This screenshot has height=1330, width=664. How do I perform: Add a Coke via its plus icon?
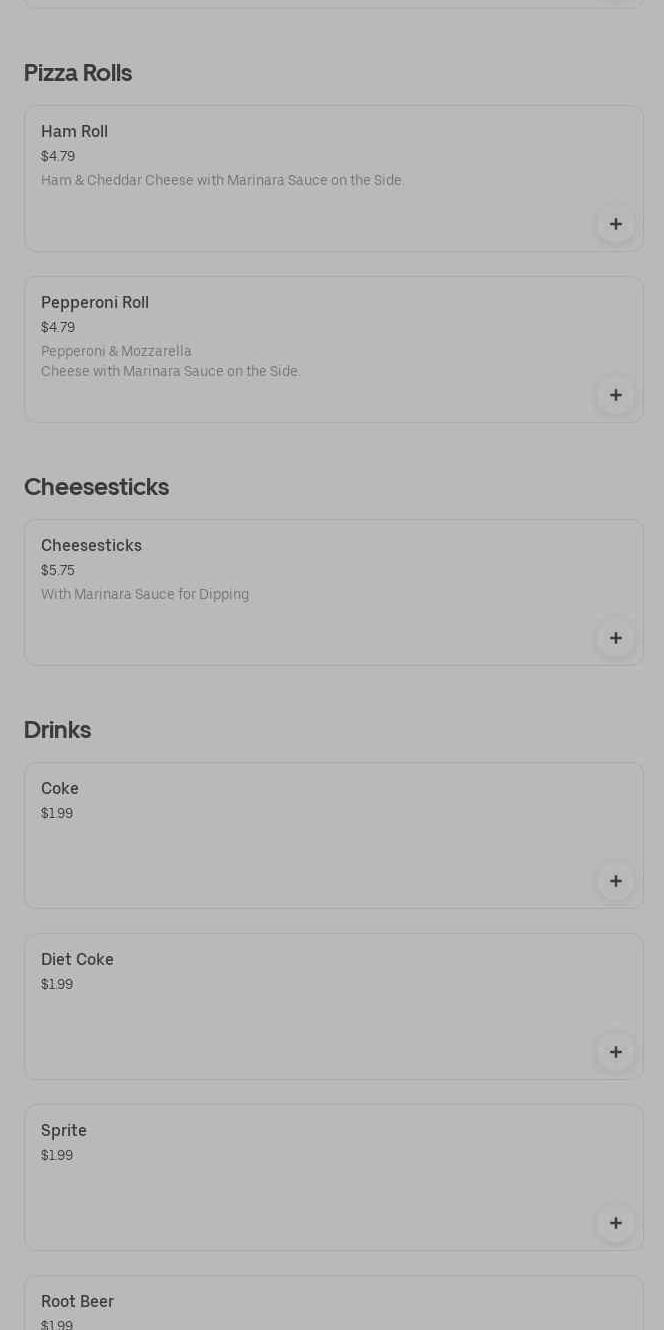(x=615, y=881)
